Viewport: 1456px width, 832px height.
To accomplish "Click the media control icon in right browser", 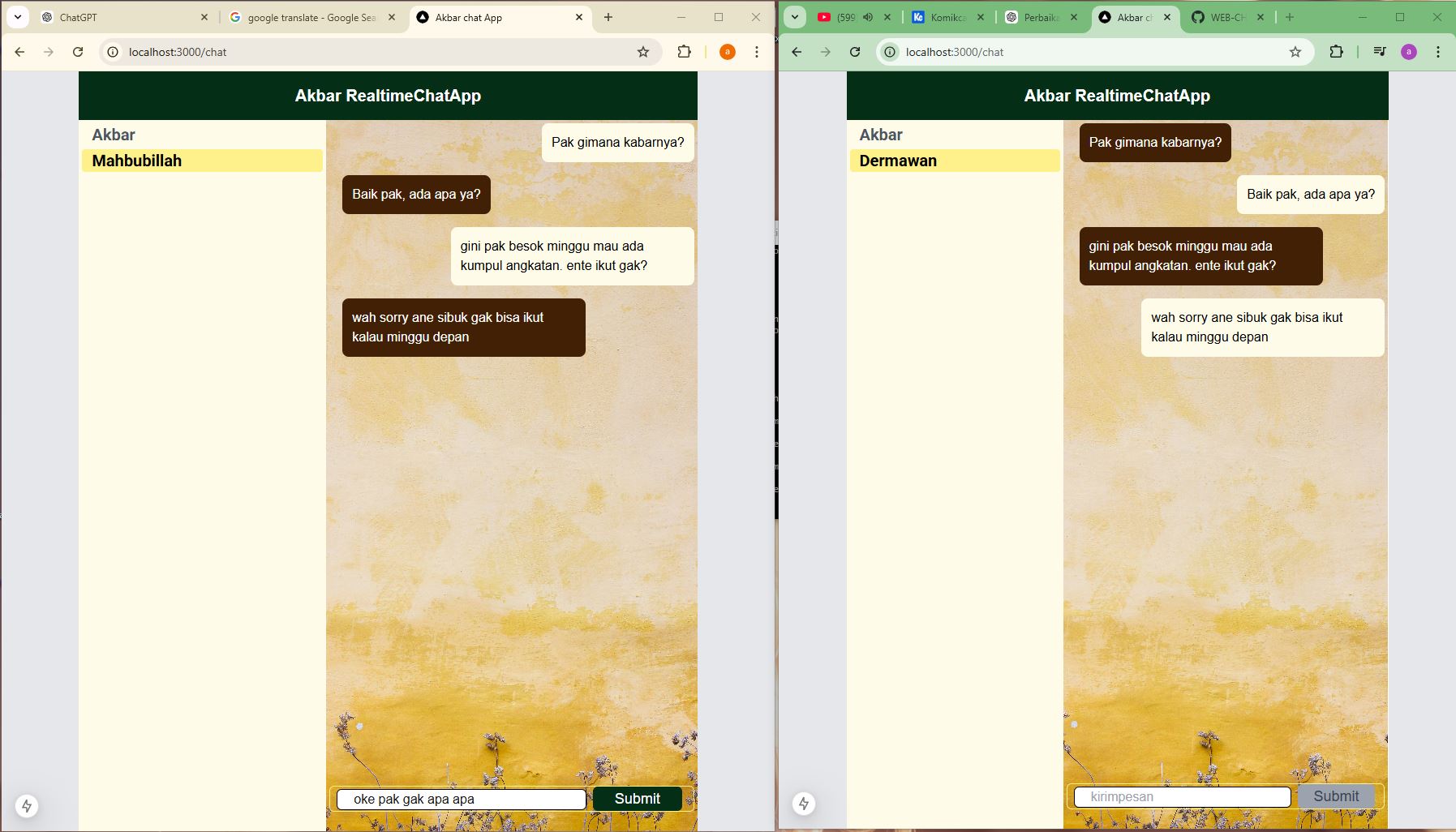I will tap(1379, 52).
